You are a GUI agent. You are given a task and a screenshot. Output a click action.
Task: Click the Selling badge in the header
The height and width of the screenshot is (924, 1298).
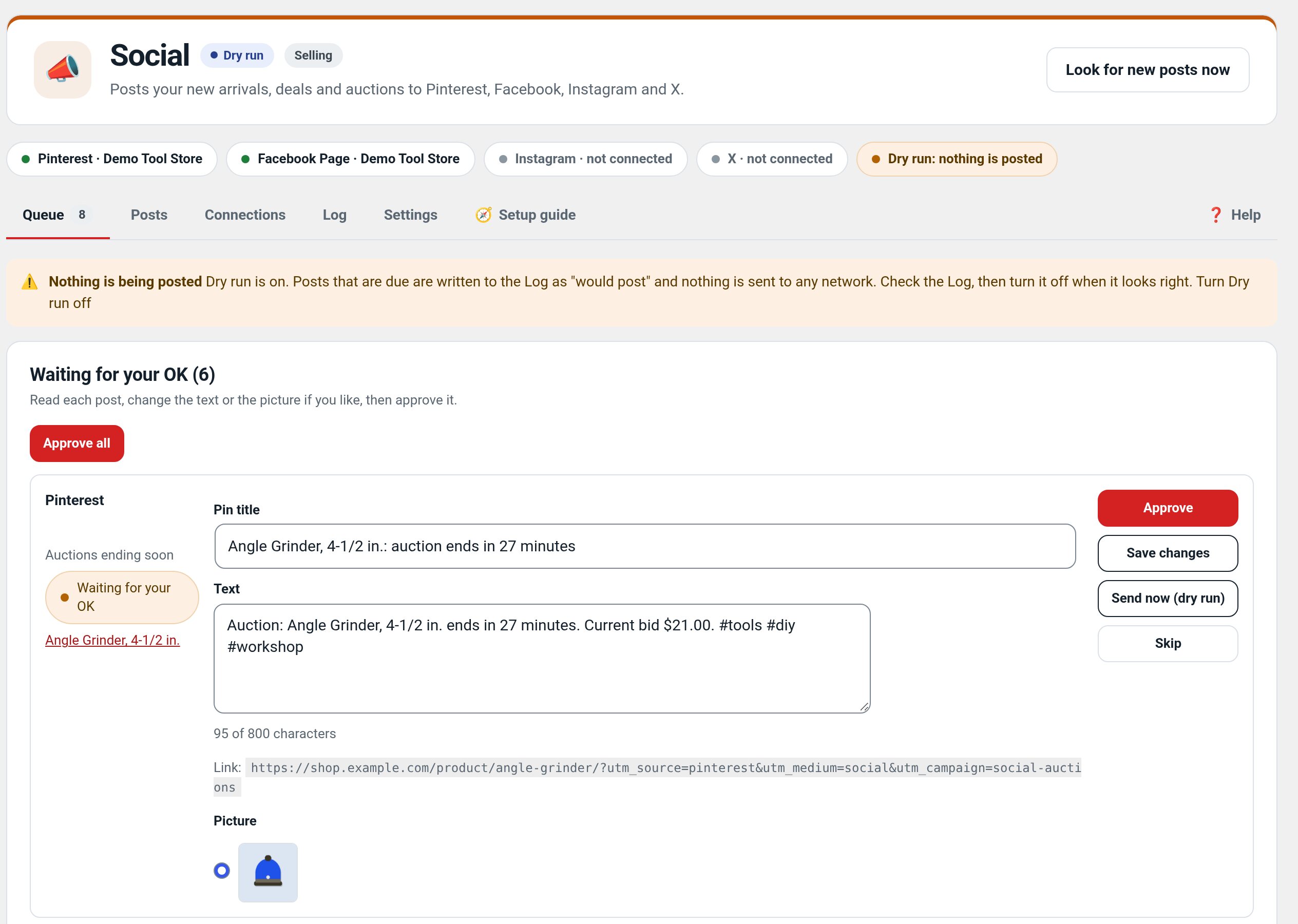click(313, 55)
